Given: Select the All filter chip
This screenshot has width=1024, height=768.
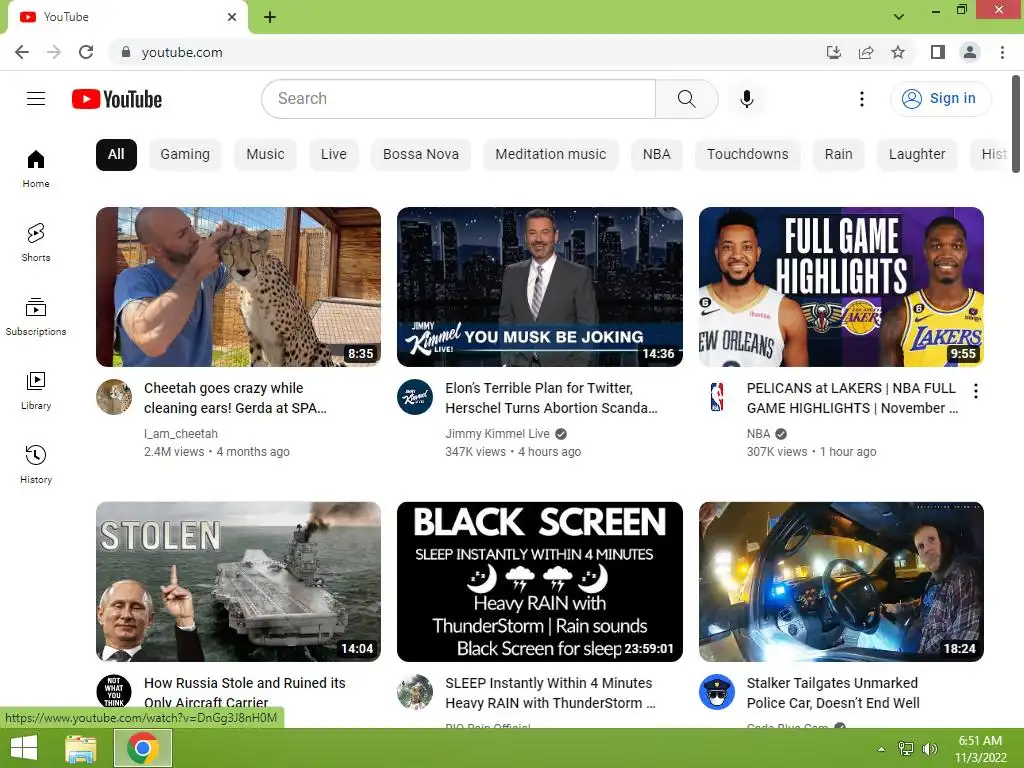Looking at the screenshot, I should (116, 155).
